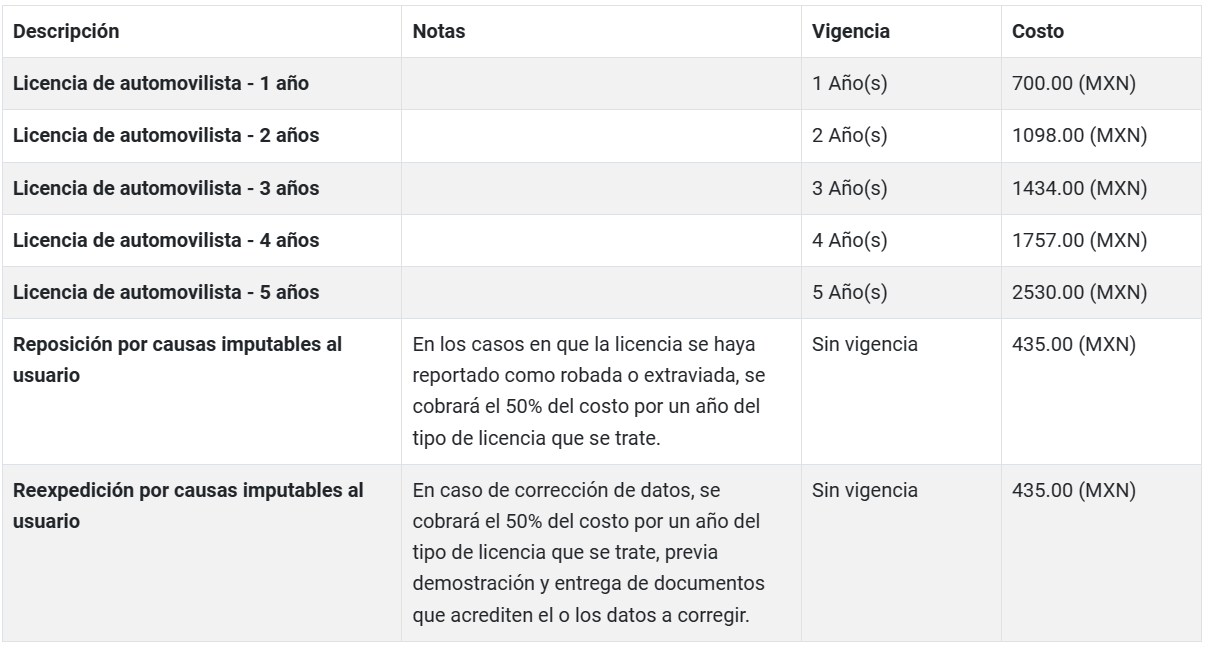Click the 3 Año(s) vigencia cell
Image resolution: width=1205 pixels, height=647 pixels.
(x=850, y=188)
